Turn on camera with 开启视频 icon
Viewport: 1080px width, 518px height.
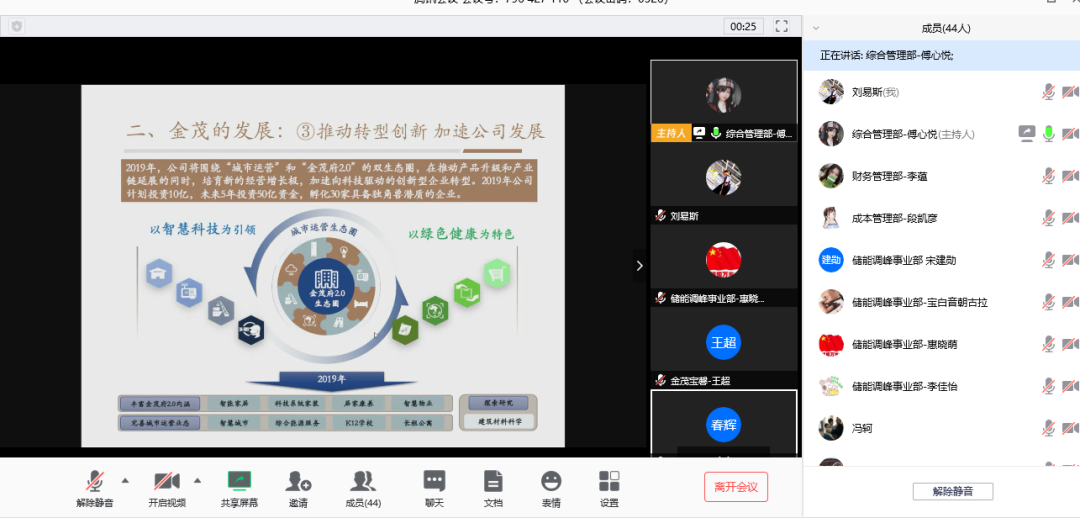pos(167,481)
